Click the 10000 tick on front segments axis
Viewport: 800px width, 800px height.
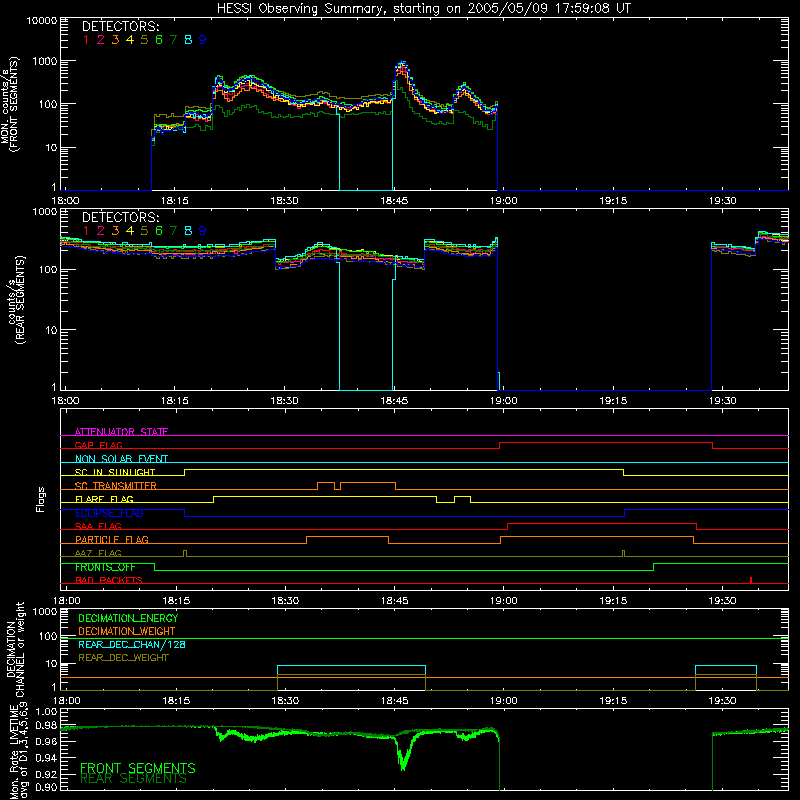[42, 20]
